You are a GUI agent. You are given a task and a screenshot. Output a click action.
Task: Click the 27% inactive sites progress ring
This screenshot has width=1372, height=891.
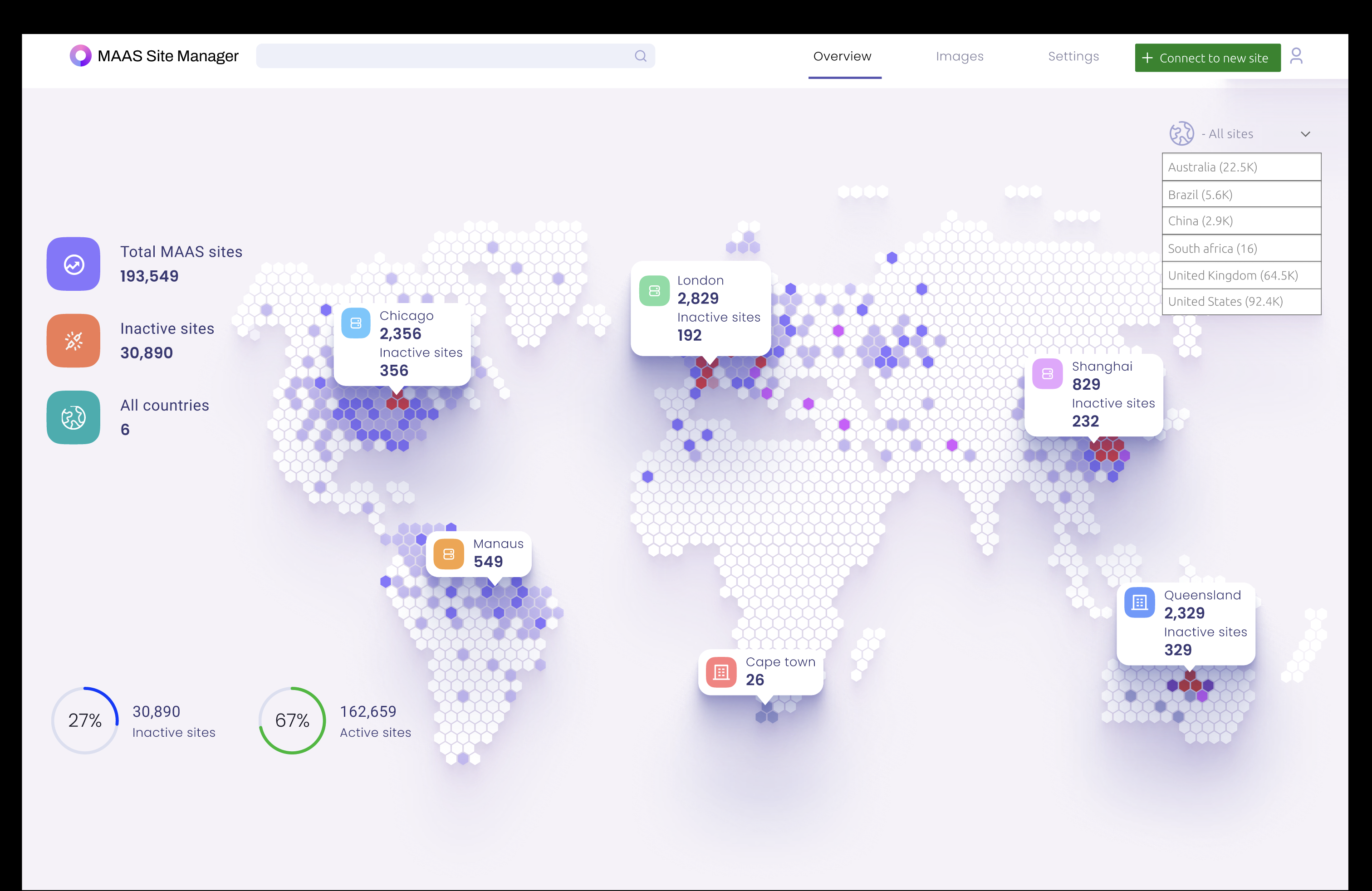pos(85,720)
